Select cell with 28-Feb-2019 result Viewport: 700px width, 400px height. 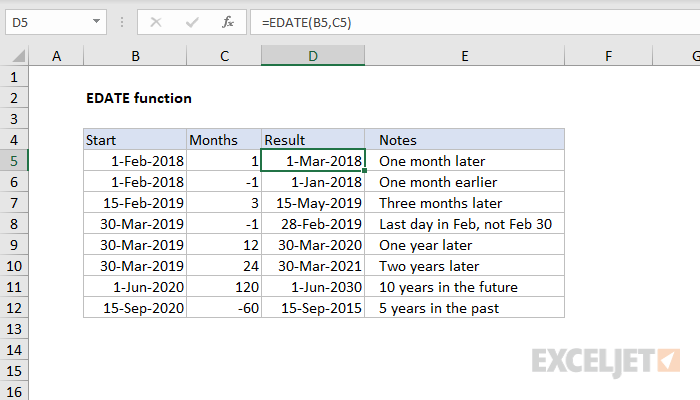tap(313, 224)
